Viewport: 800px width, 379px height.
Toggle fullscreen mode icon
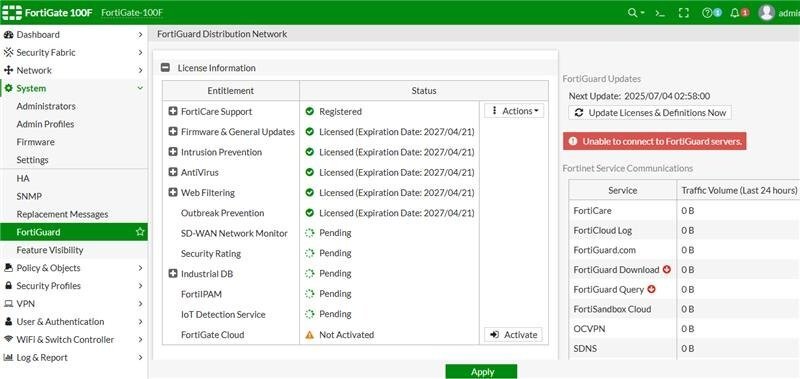pyautogui.click(x=684, y=13)
